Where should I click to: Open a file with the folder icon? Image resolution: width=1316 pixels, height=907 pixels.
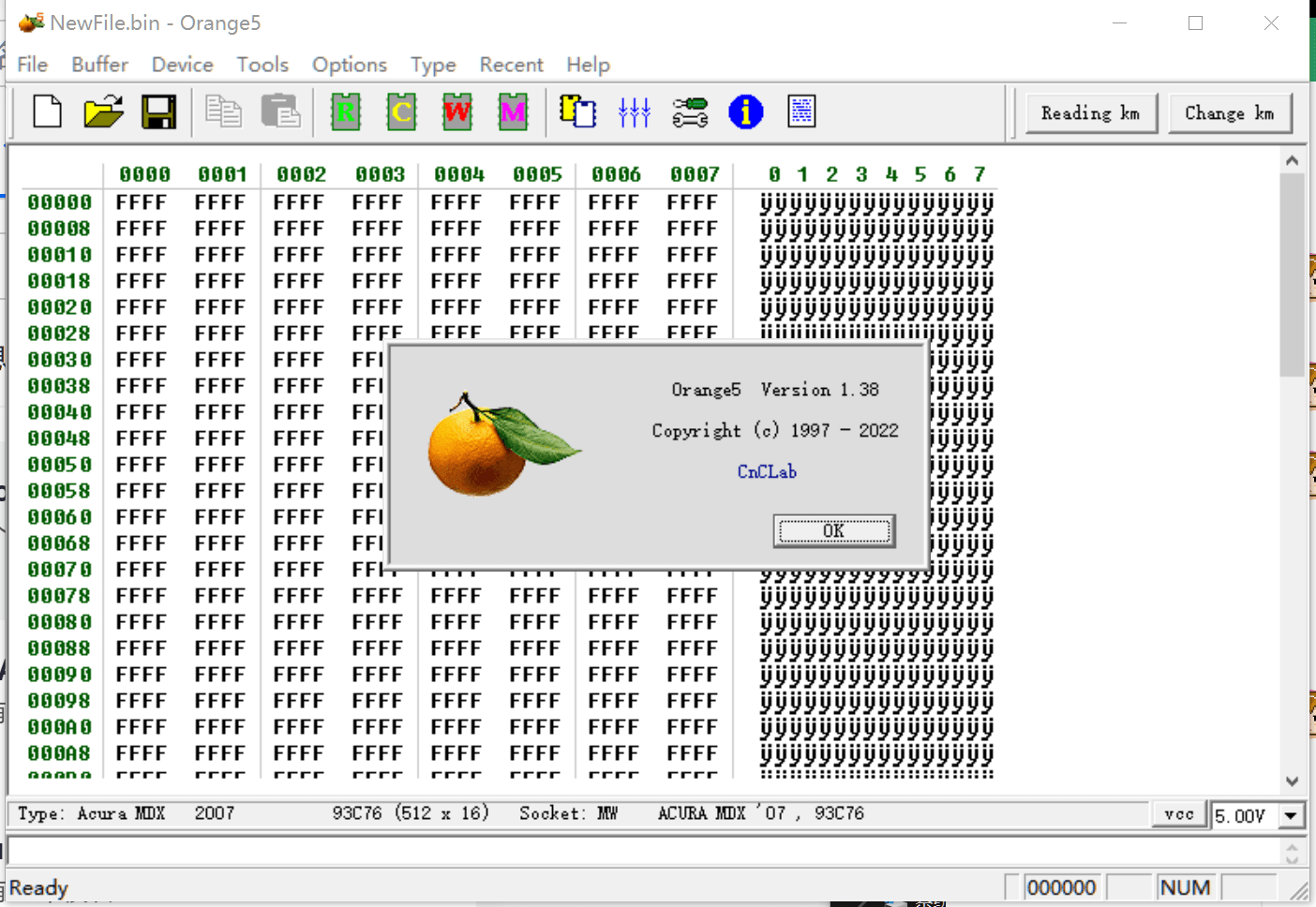[x=103, y=112]
